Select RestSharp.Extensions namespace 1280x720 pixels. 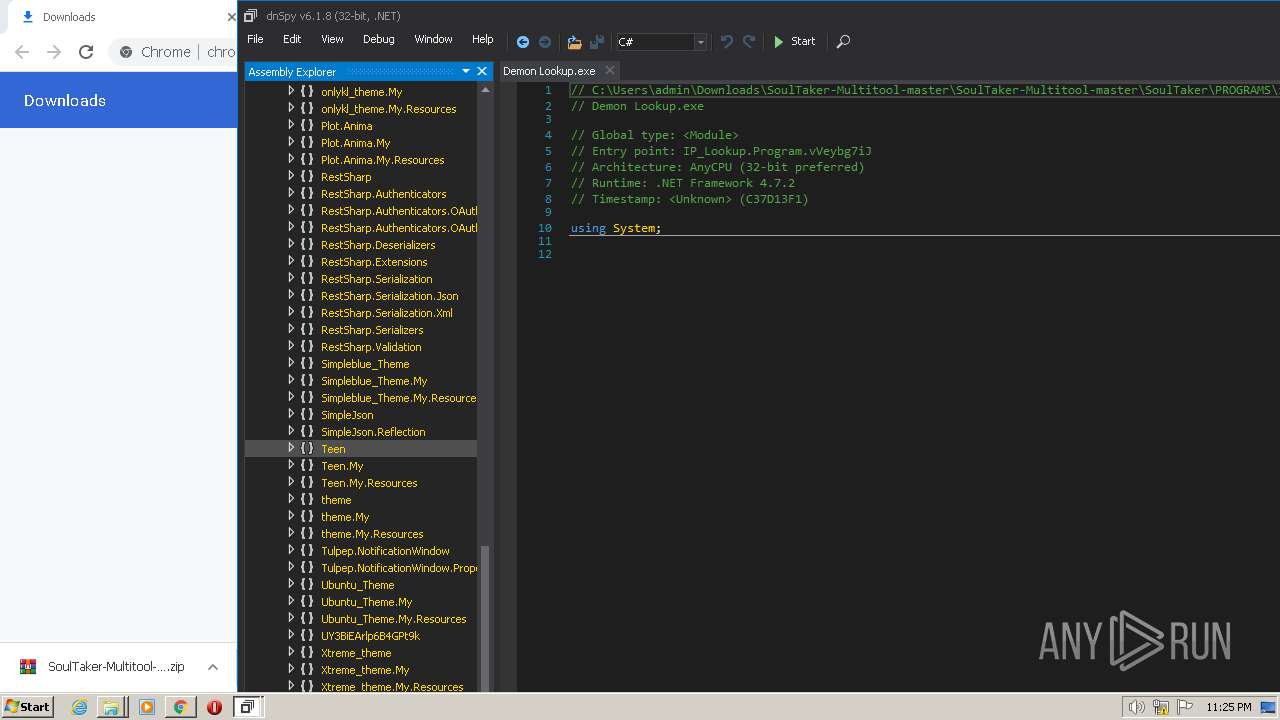[374, 262]
